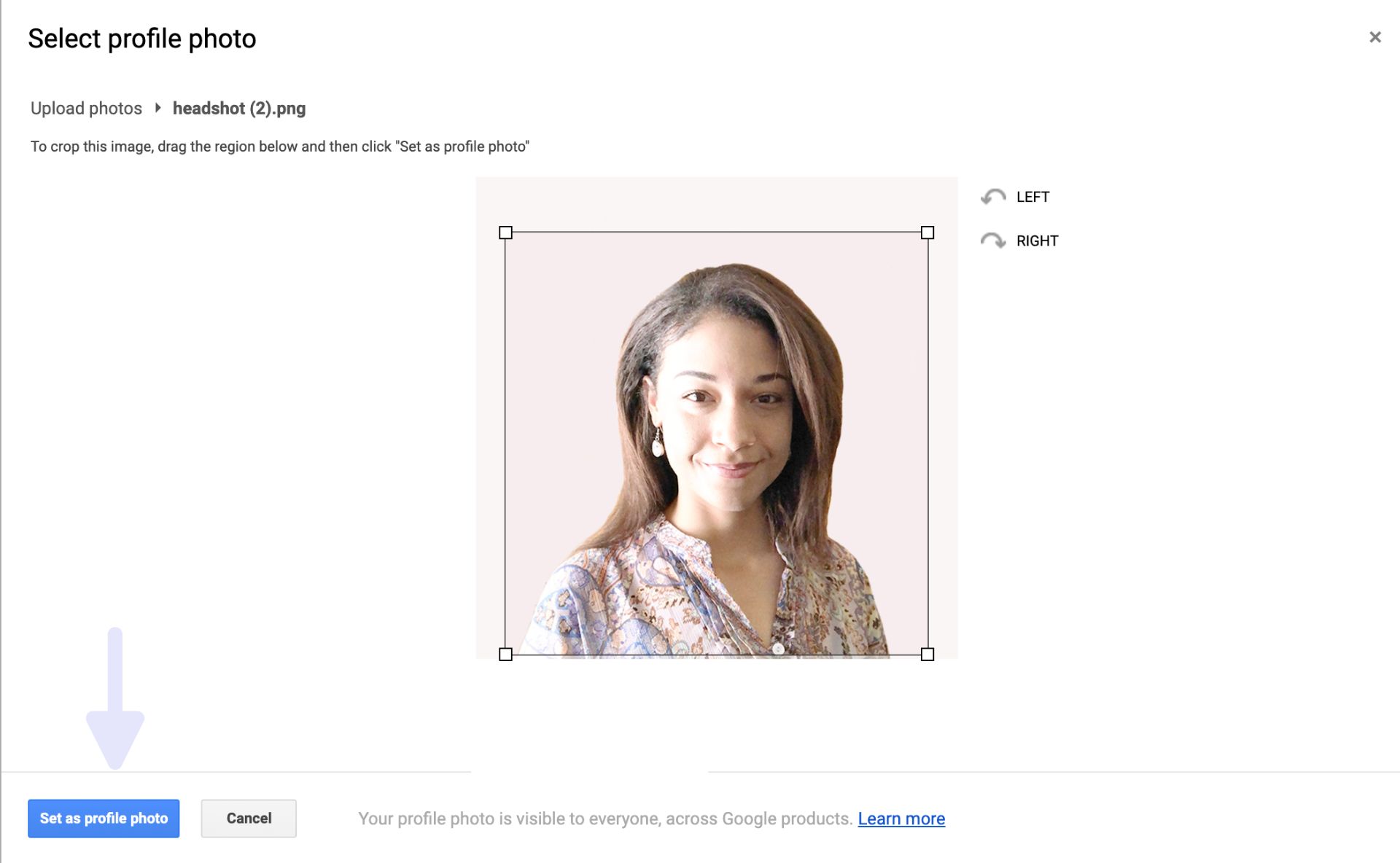Cancel the profile photo selection
Screen dimensions: 1400x863
click(249, 819)
